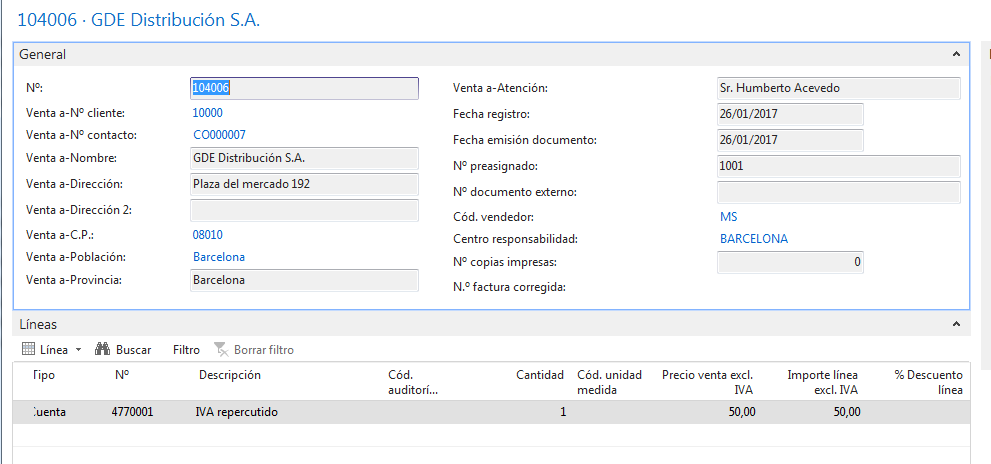Click the Buscar binoculars icon
The image size is (991, 464).
pos(103,349)
